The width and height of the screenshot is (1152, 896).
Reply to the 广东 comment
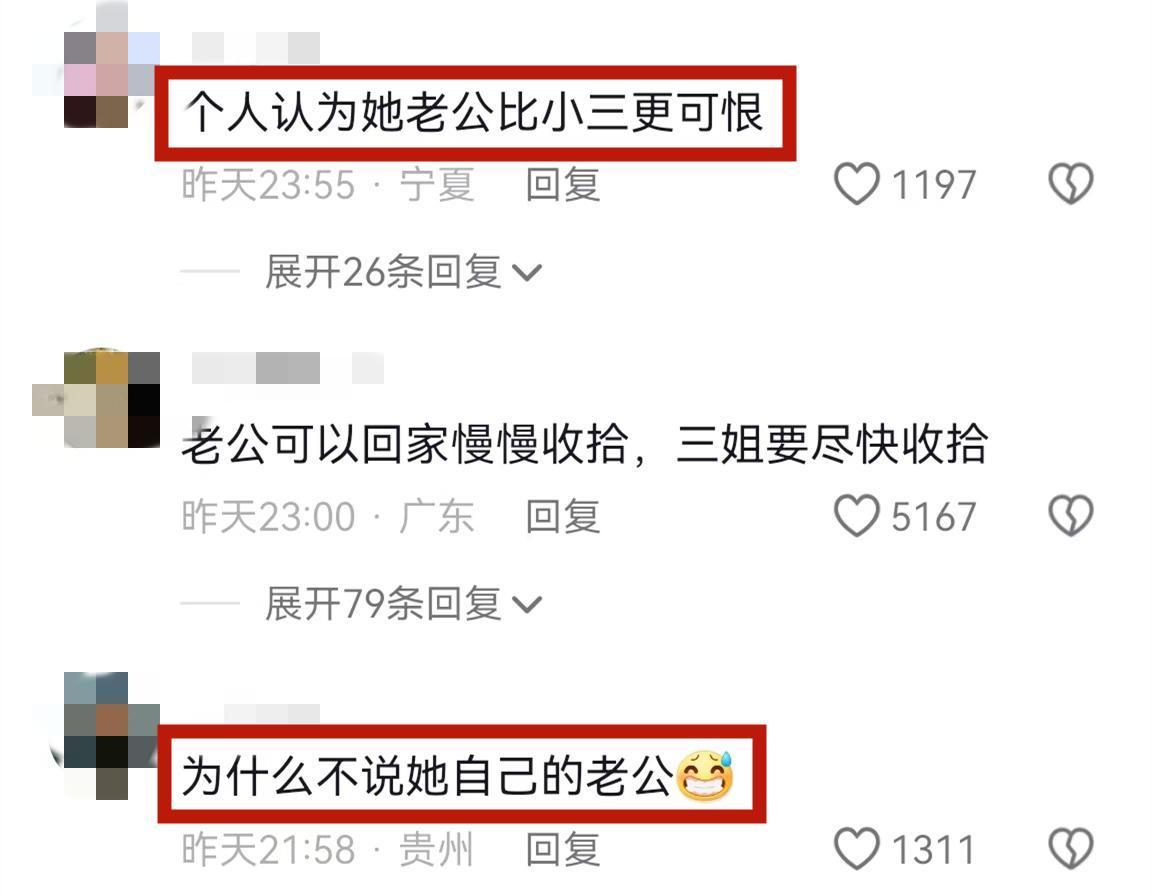pos(563,516)
